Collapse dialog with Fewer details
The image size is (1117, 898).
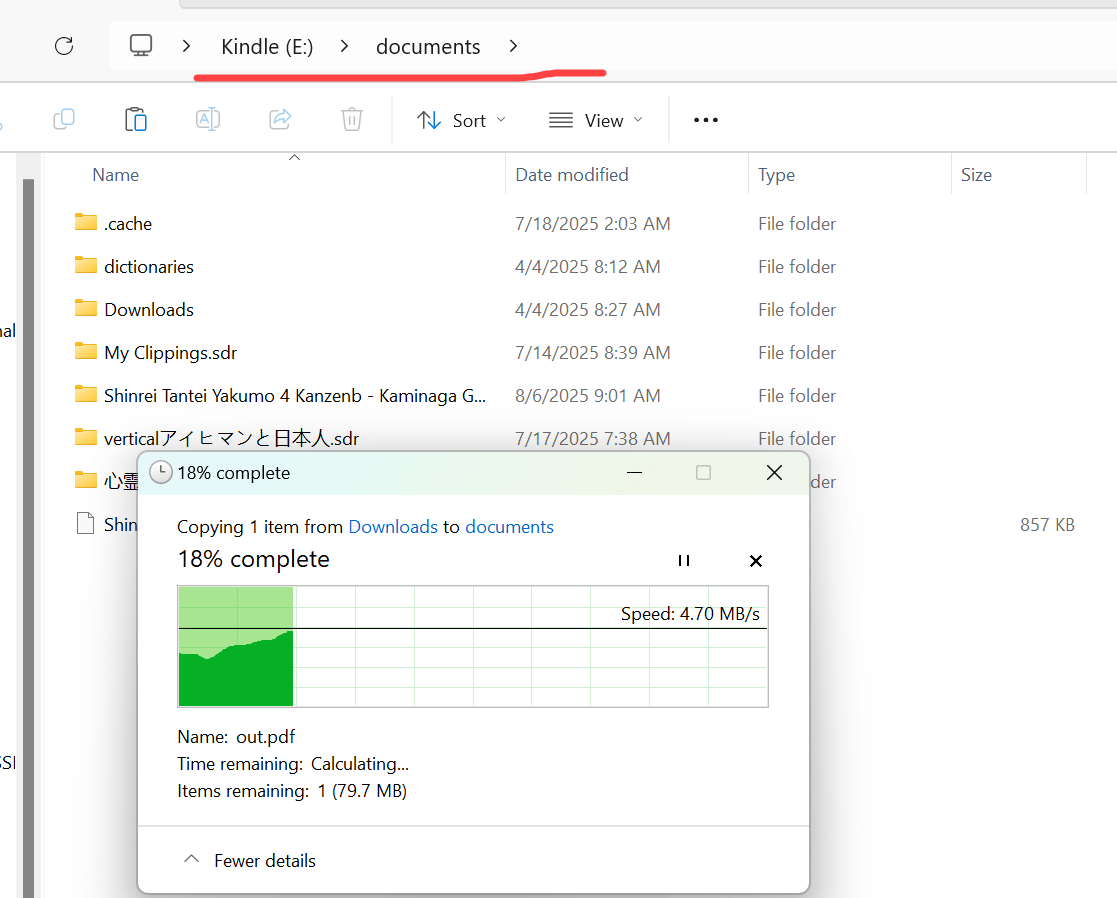click(250, 860)
